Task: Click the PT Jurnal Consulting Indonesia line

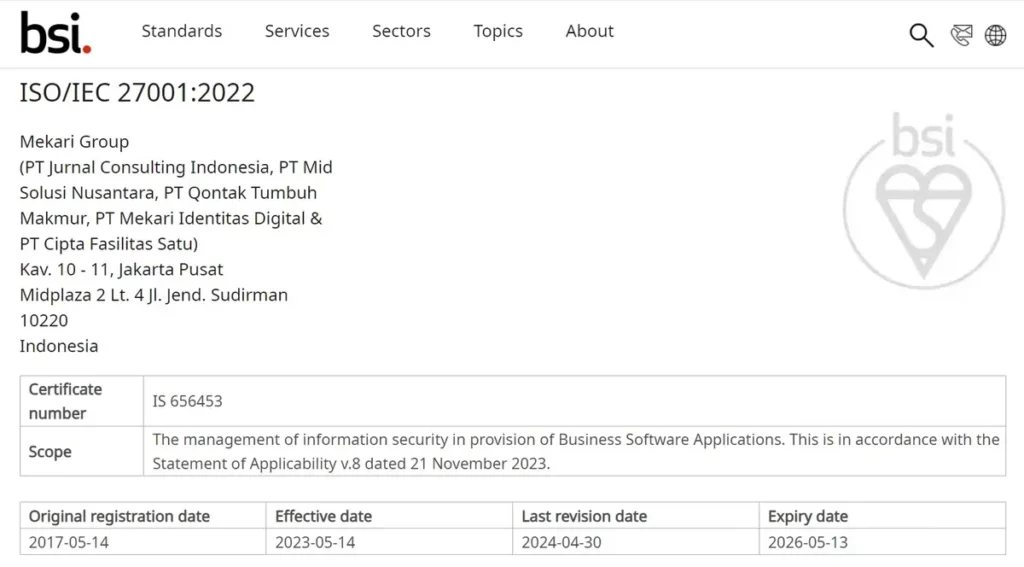Action: pyautogui.click(x=176, y=167)
